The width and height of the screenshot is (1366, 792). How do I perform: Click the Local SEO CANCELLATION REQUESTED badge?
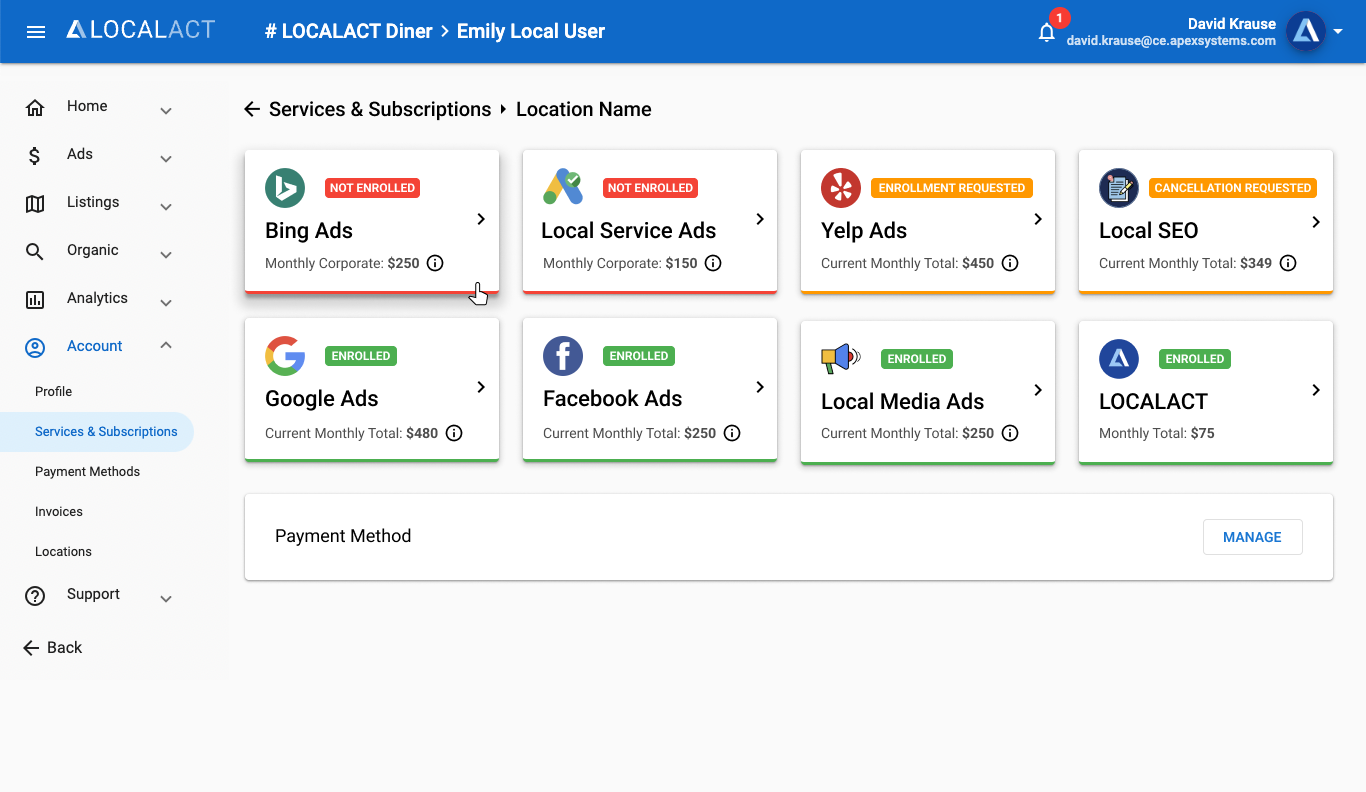1233,187
